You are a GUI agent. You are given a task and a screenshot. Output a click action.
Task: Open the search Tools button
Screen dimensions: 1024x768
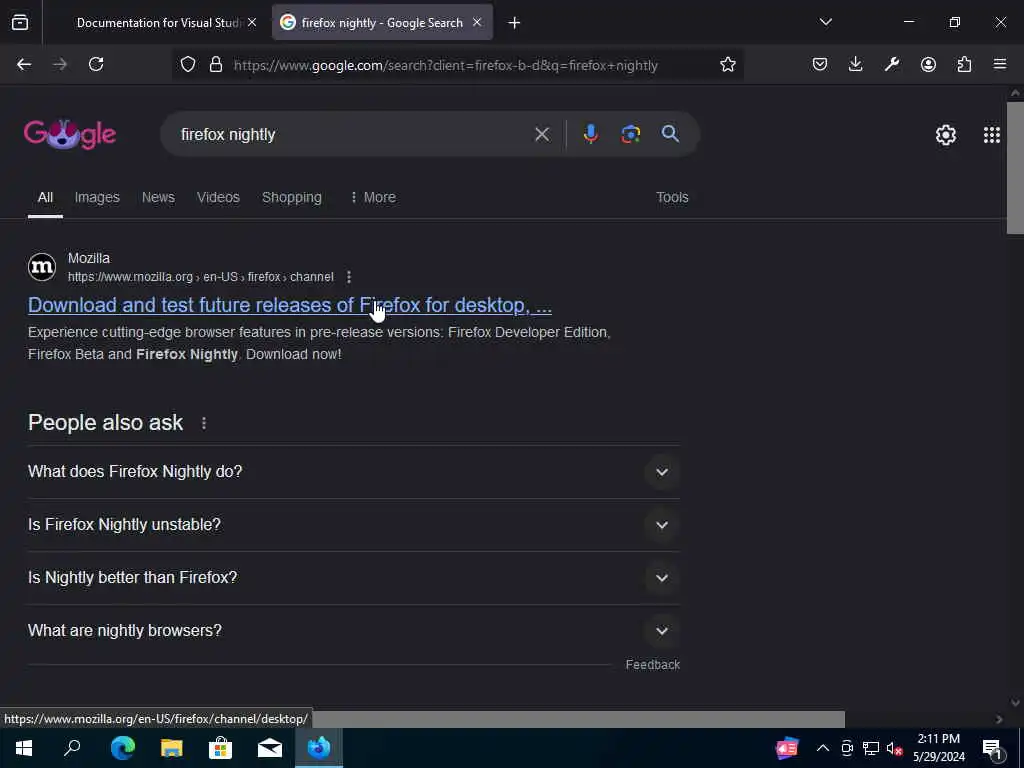pos(672,197)
